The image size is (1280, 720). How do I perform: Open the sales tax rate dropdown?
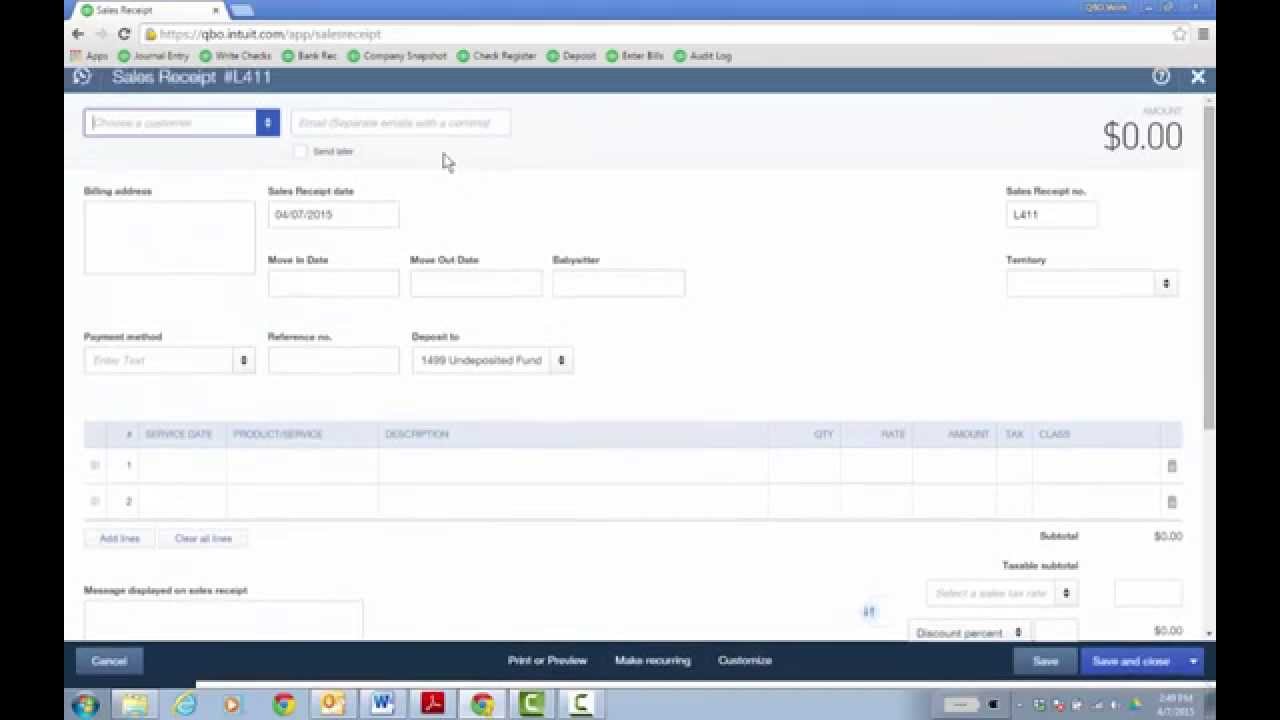[1067, 593]
